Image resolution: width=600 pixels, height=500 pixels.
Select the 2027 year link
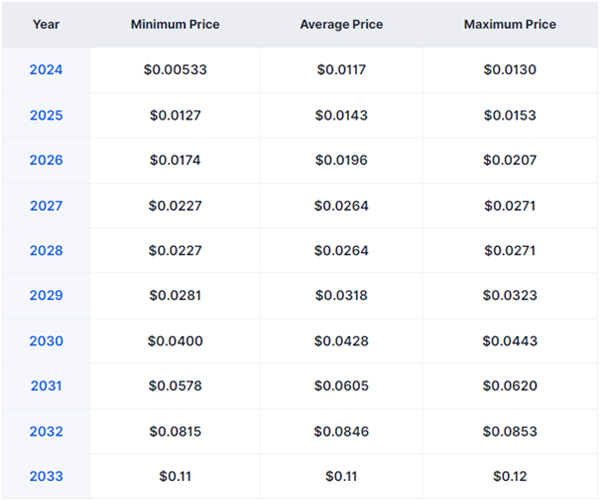tap(46, 206)
